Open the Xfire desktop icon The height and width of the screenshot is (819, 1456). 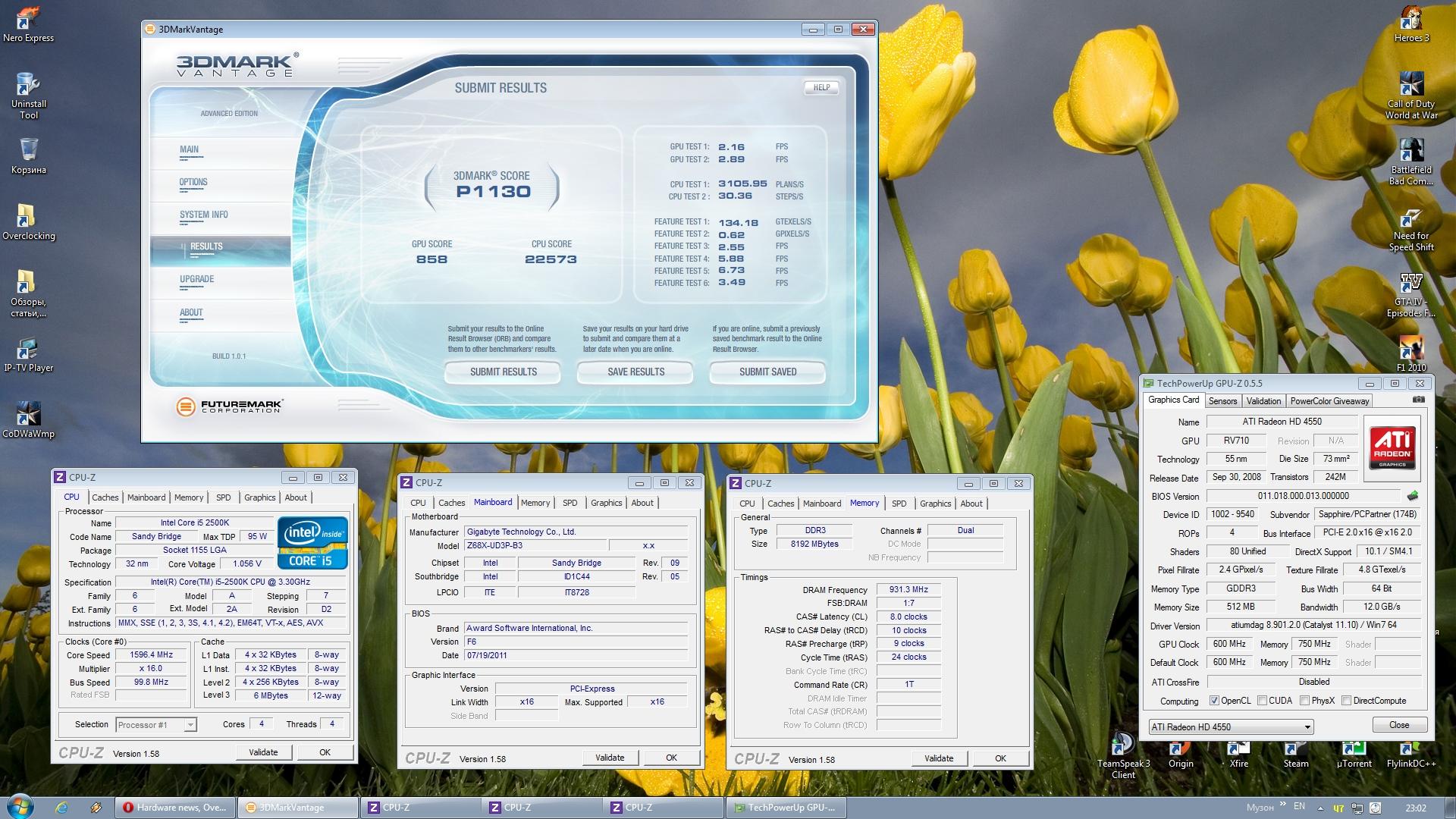click(1238, 755)
